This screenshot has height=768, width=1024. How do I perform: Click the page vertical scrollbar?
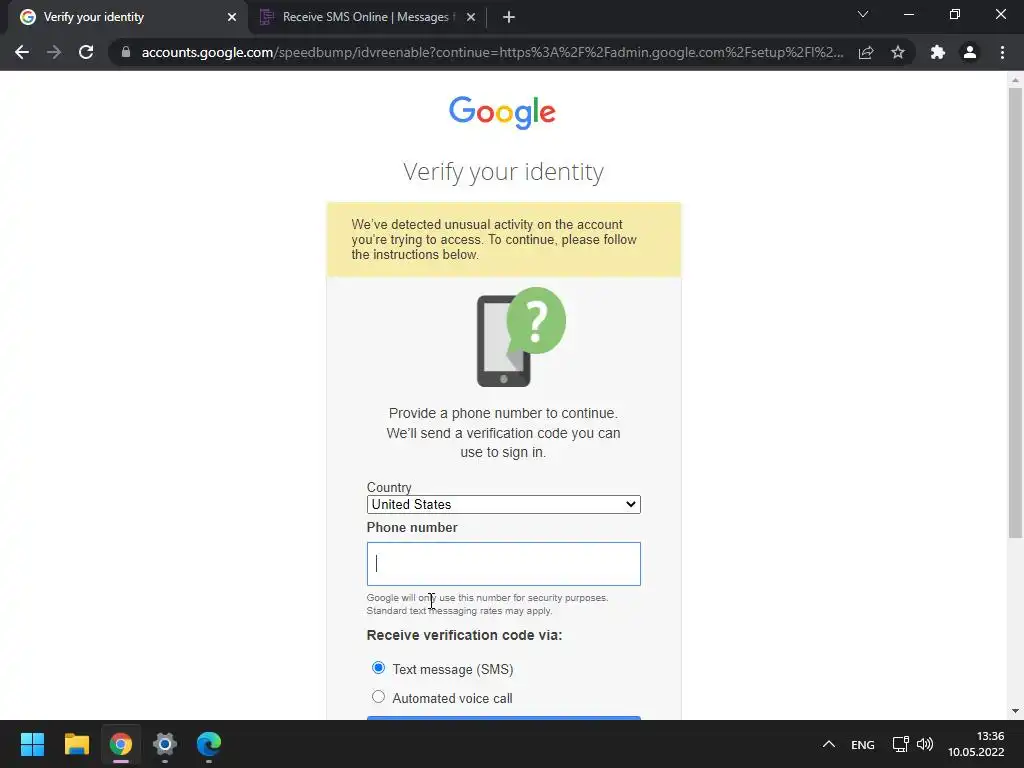[x=1015, y=313]
